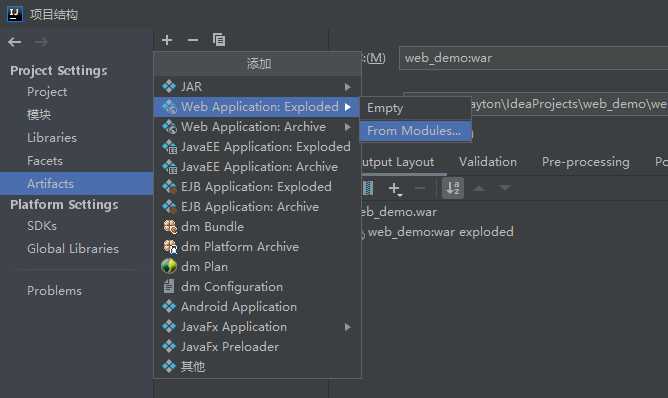The height and width of the screenshot is (398, 668).
Task: Expand the JAR submenu arrow
Action: (348, 87)
